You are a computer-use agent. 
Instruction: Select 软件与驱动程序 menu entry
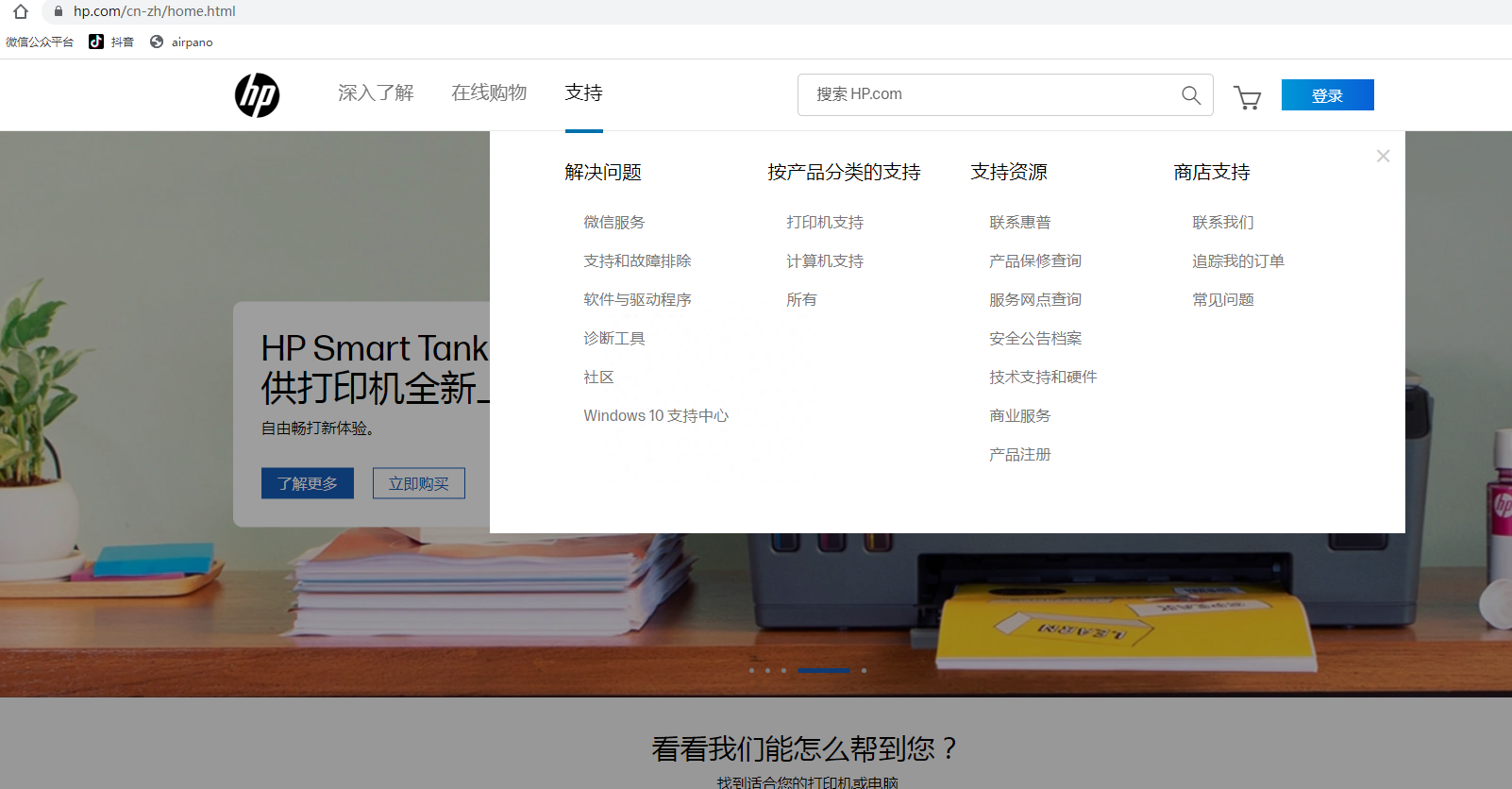pyautogui.click(x=637, y=299)
